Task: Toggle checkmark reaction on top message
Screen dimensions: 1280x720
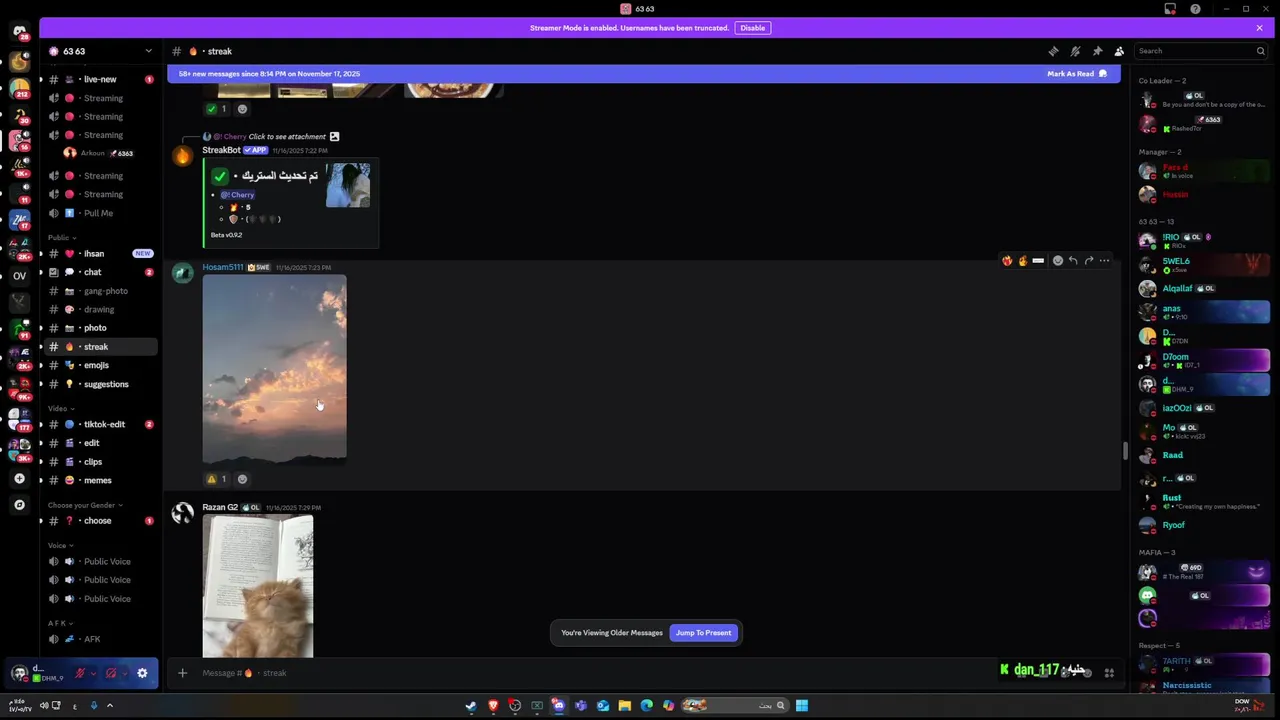Action: pos(216,109)
